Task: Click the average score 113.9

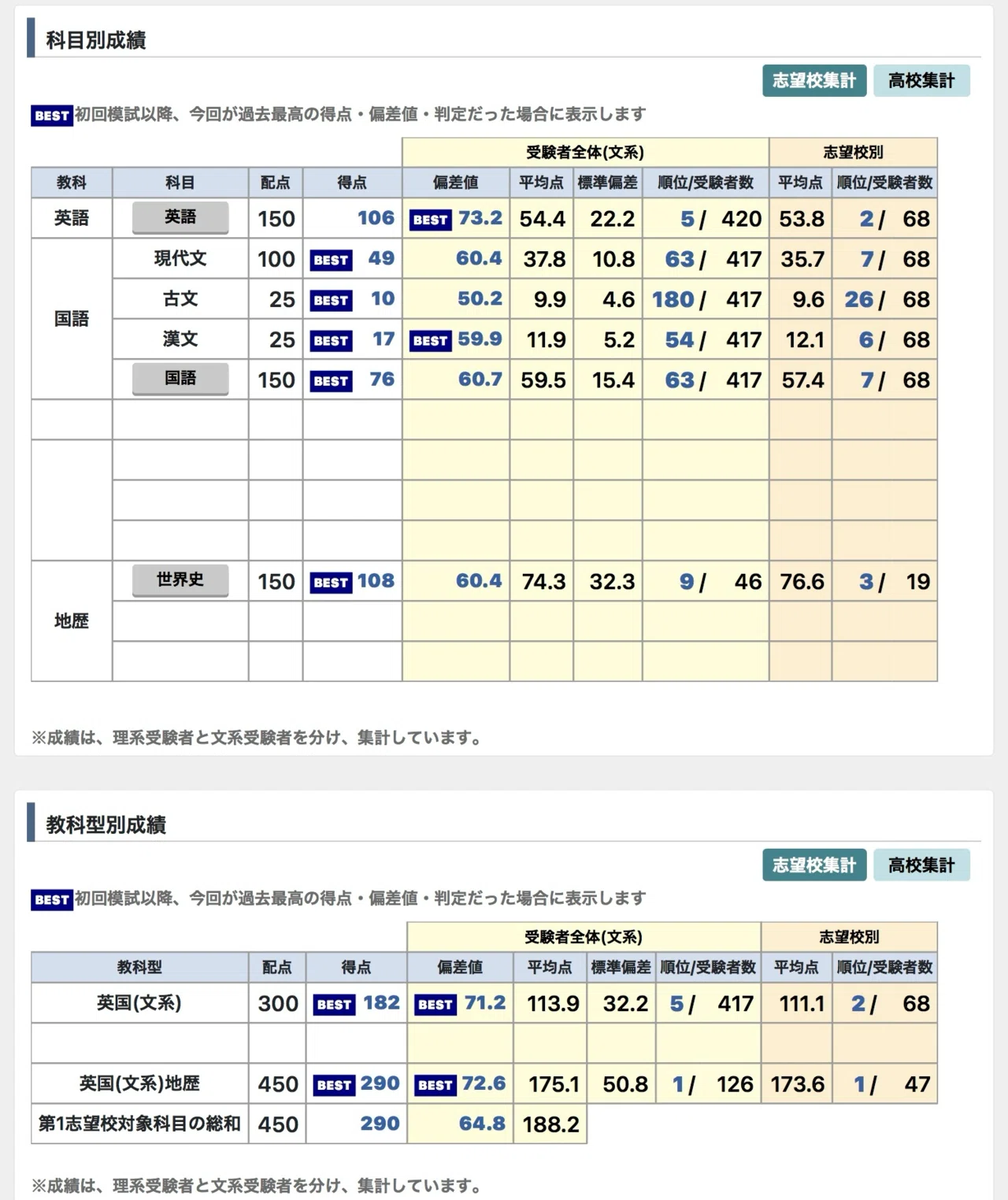Action: (x=554, y=1004)
